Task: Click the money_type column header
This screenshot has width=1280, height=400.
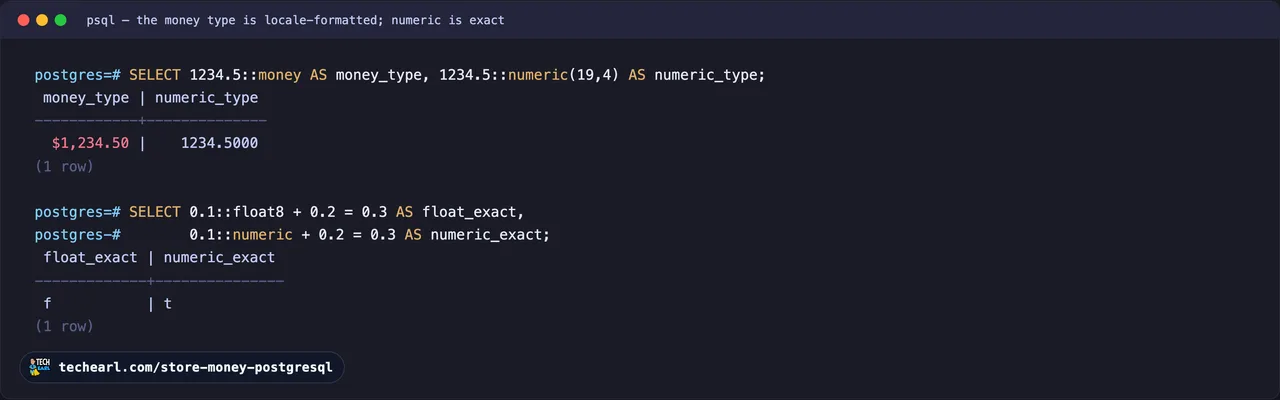Action: (x=86, y=98)
